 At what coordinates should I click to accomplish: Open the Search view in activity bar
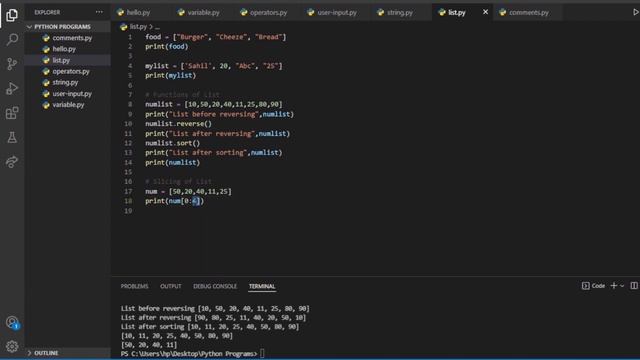tap(12, 40)
